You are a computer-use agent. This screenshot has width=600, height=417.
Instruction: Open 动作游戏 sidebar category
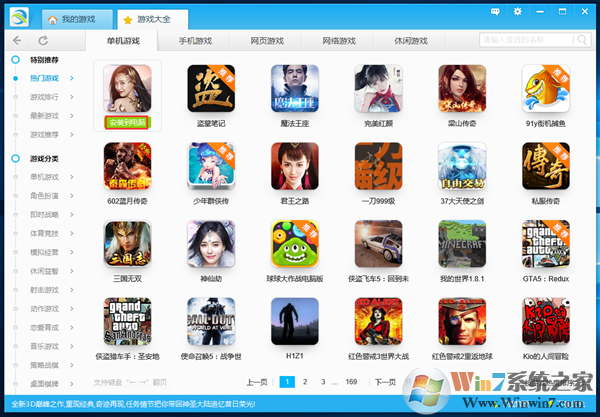tap(44, 309)
